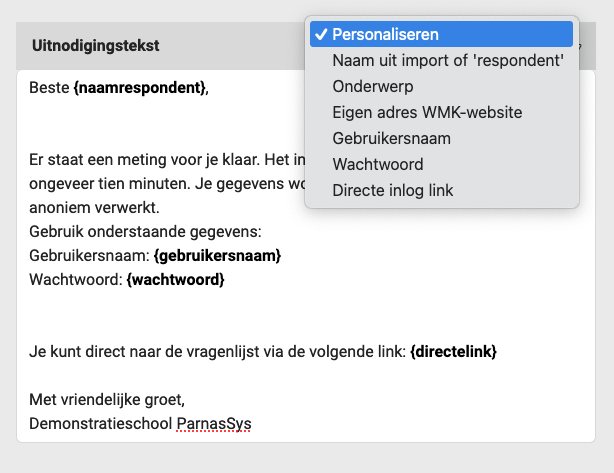614x473 pixels.
Task: Insert the "Directe inlog link" option
Action: (394, 190)
